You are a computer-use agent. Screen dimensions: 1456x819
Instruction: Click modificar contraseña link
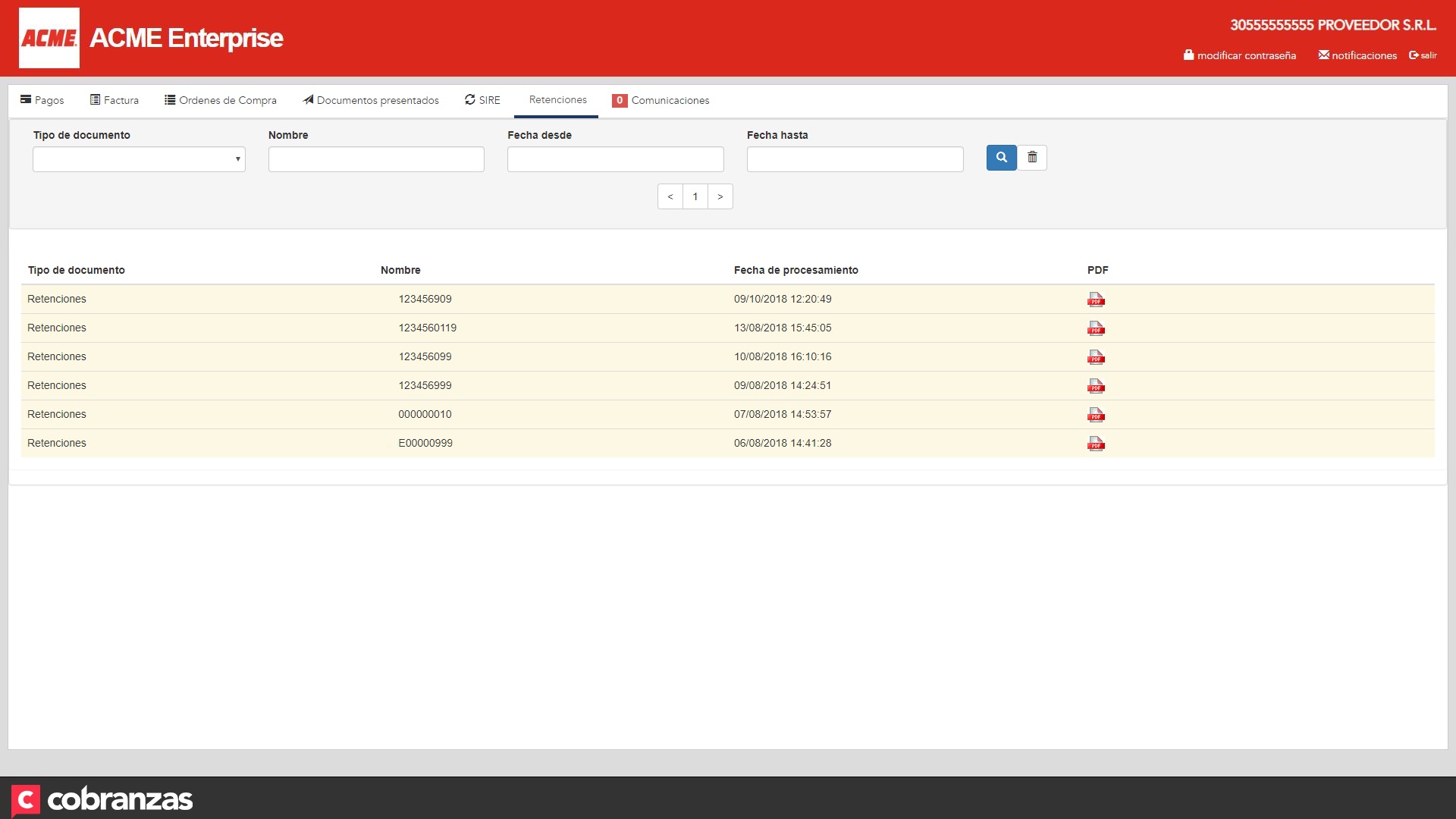pyautogui.click(x=1240, y=55)
